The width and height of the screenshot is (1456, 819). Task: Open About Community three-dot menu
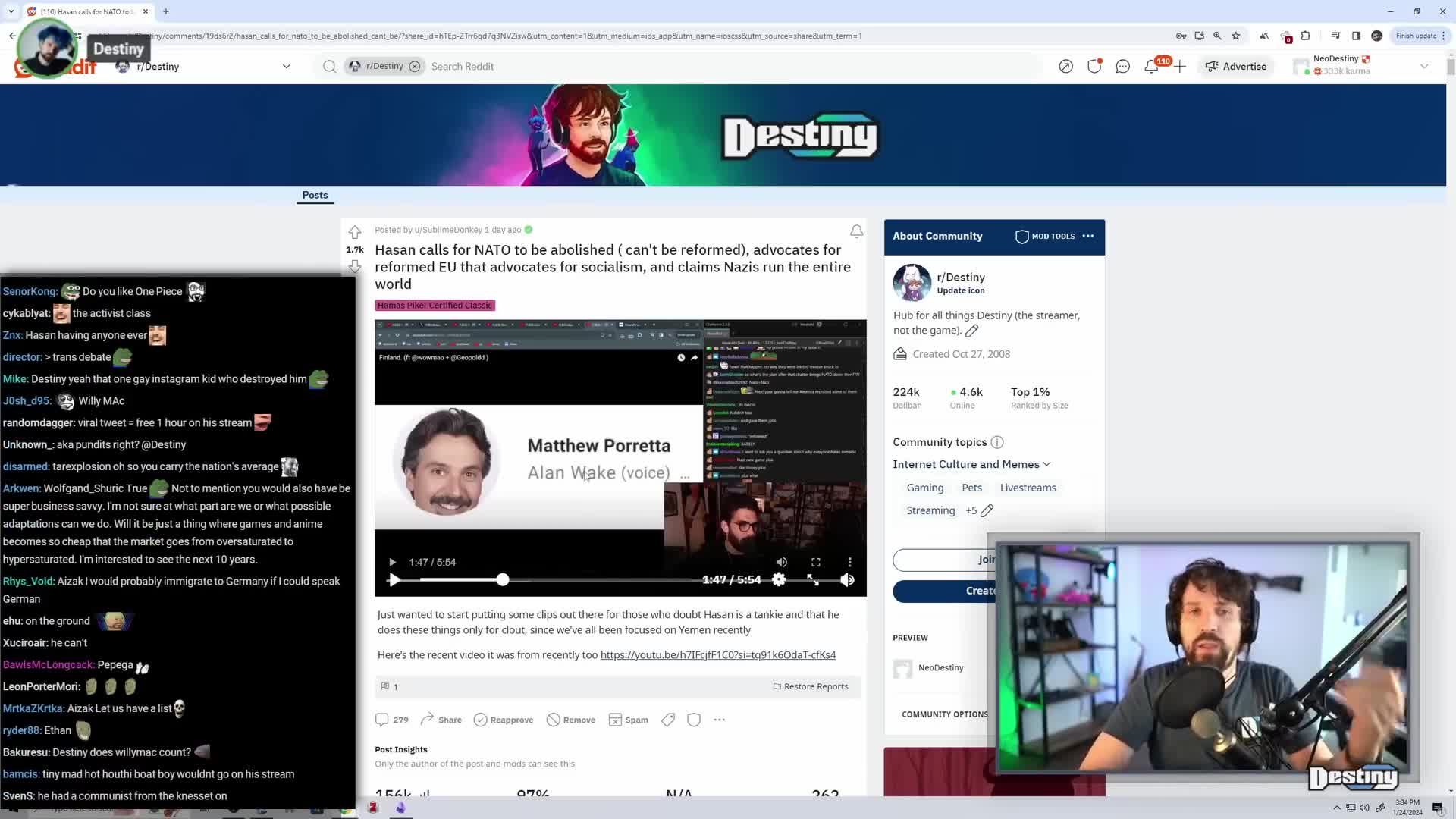[1088, 236]
